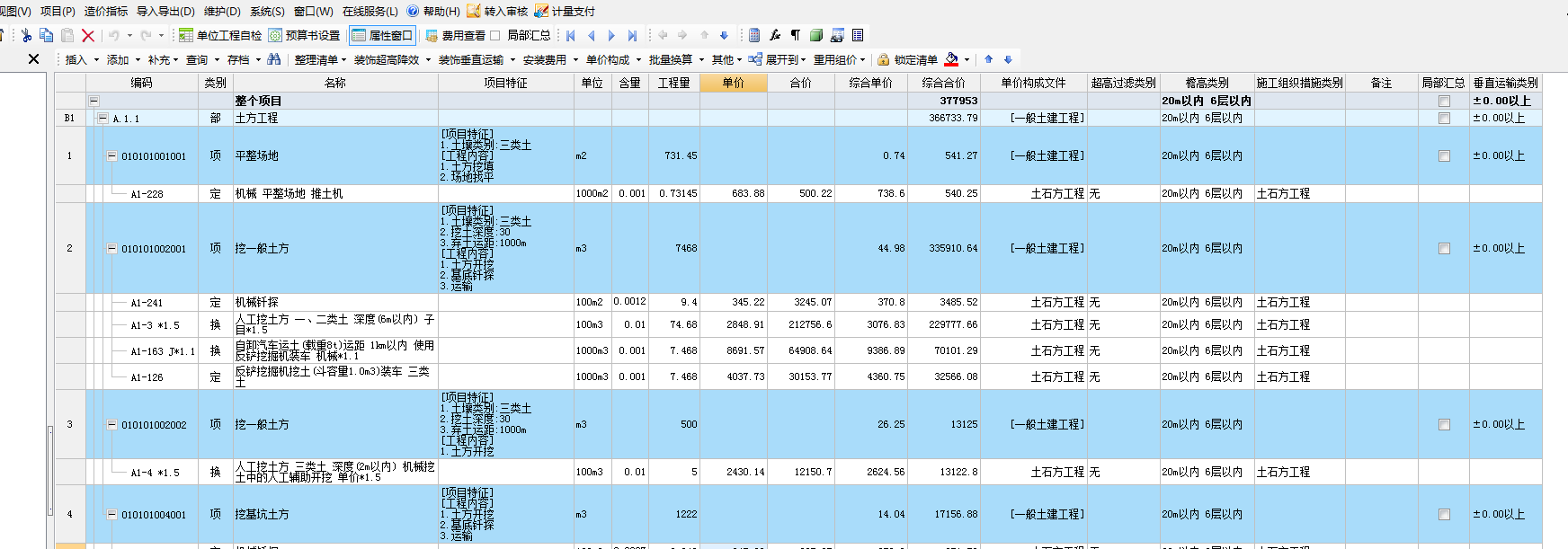Viewport: 1568px width, 549px height.
Task: Click the red X delete icon
Action: (x=88, y=35)
